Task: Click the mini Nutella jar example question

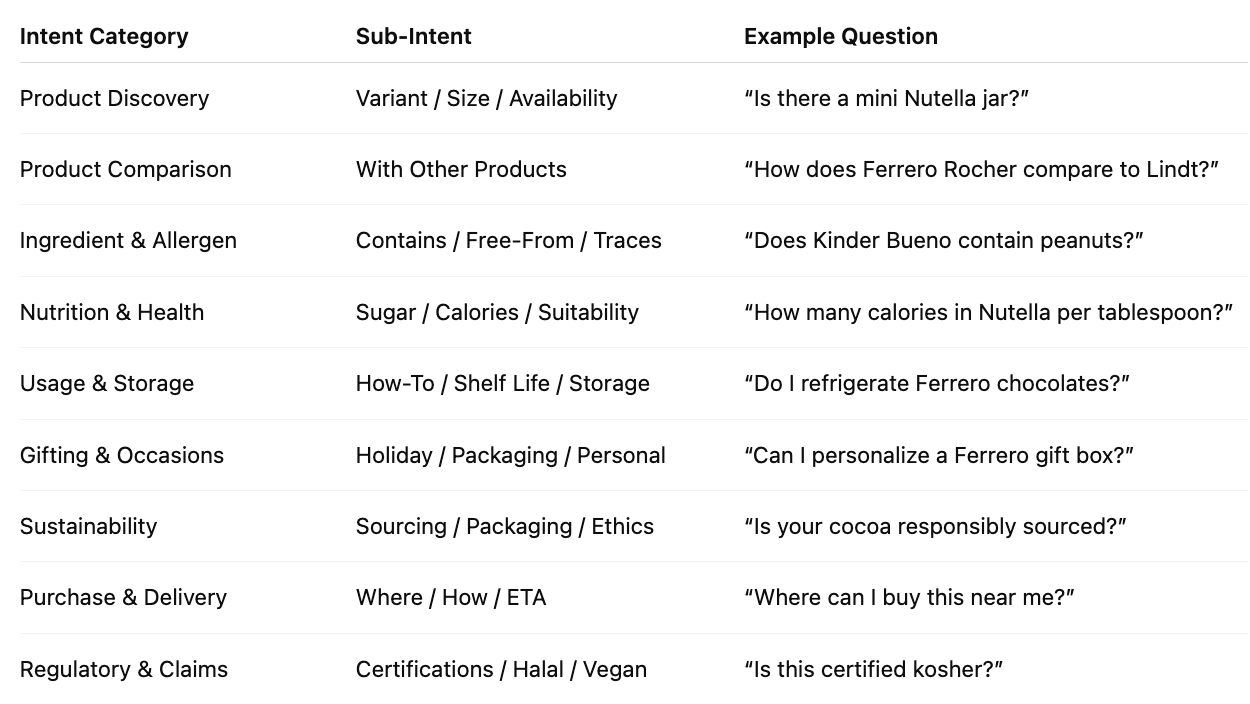Action: pyautogui.click(x=887, y=98)
